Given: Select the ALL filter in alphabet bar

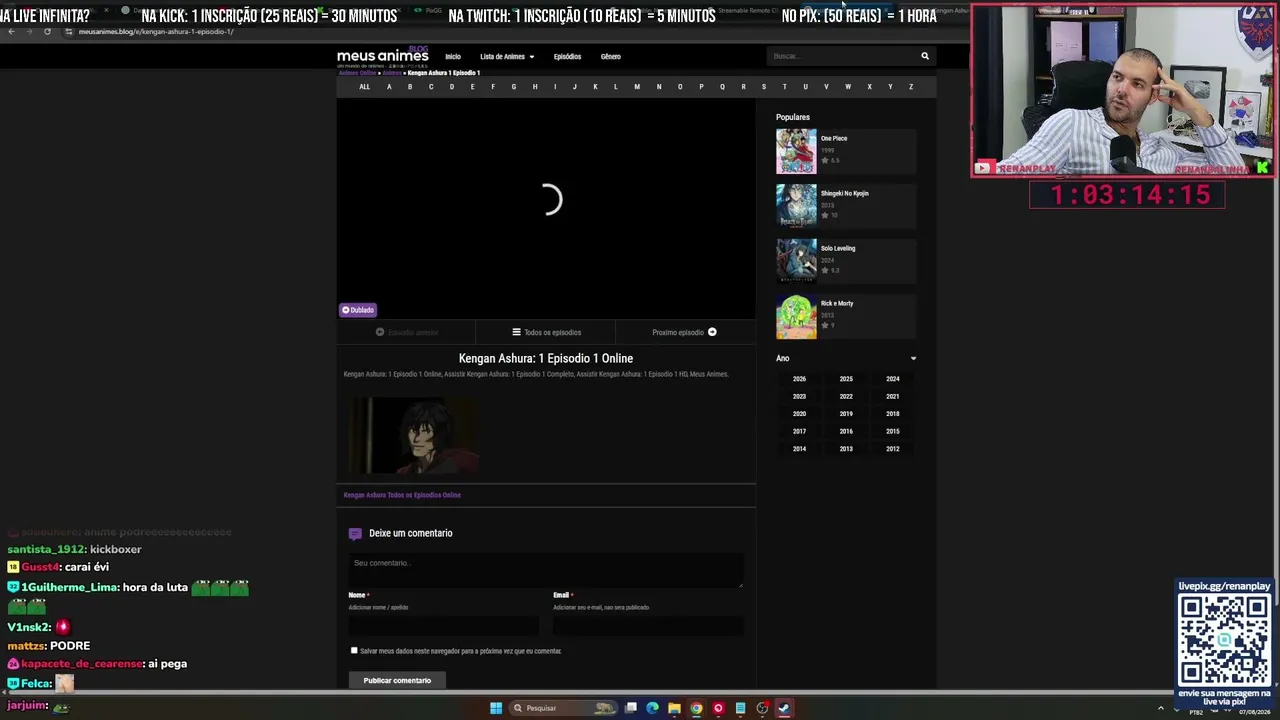Looking at the screenshot, I should (364, 87).
